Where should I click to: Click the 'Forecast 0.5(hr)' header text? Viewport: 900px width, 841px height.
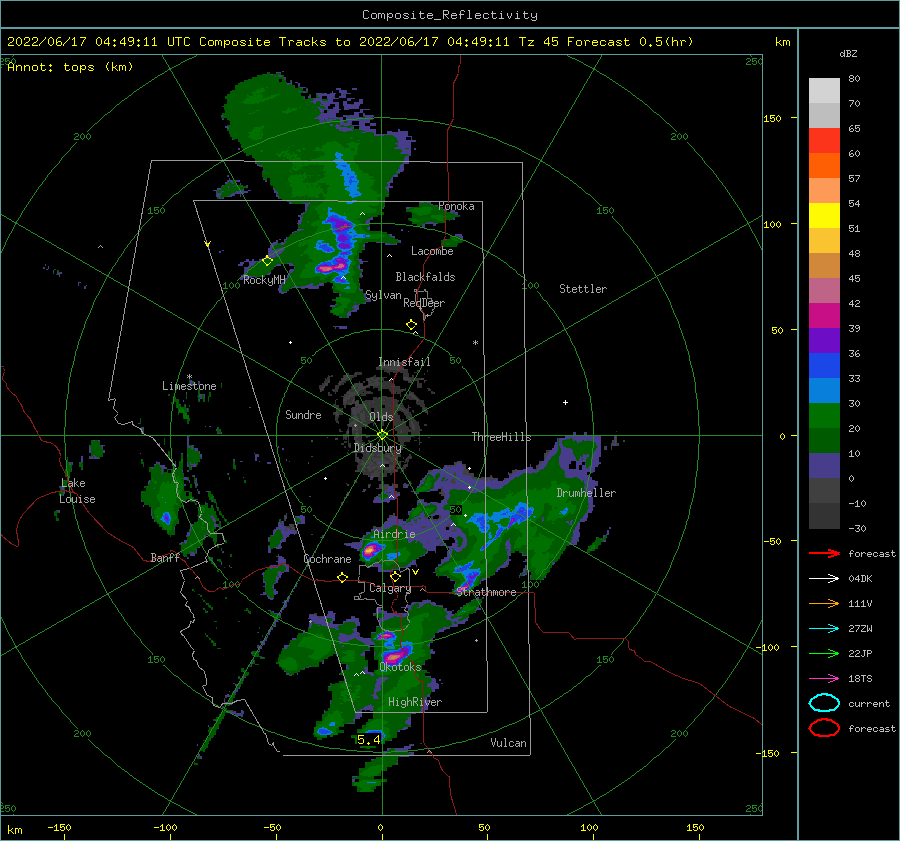[x=630, y=42]
